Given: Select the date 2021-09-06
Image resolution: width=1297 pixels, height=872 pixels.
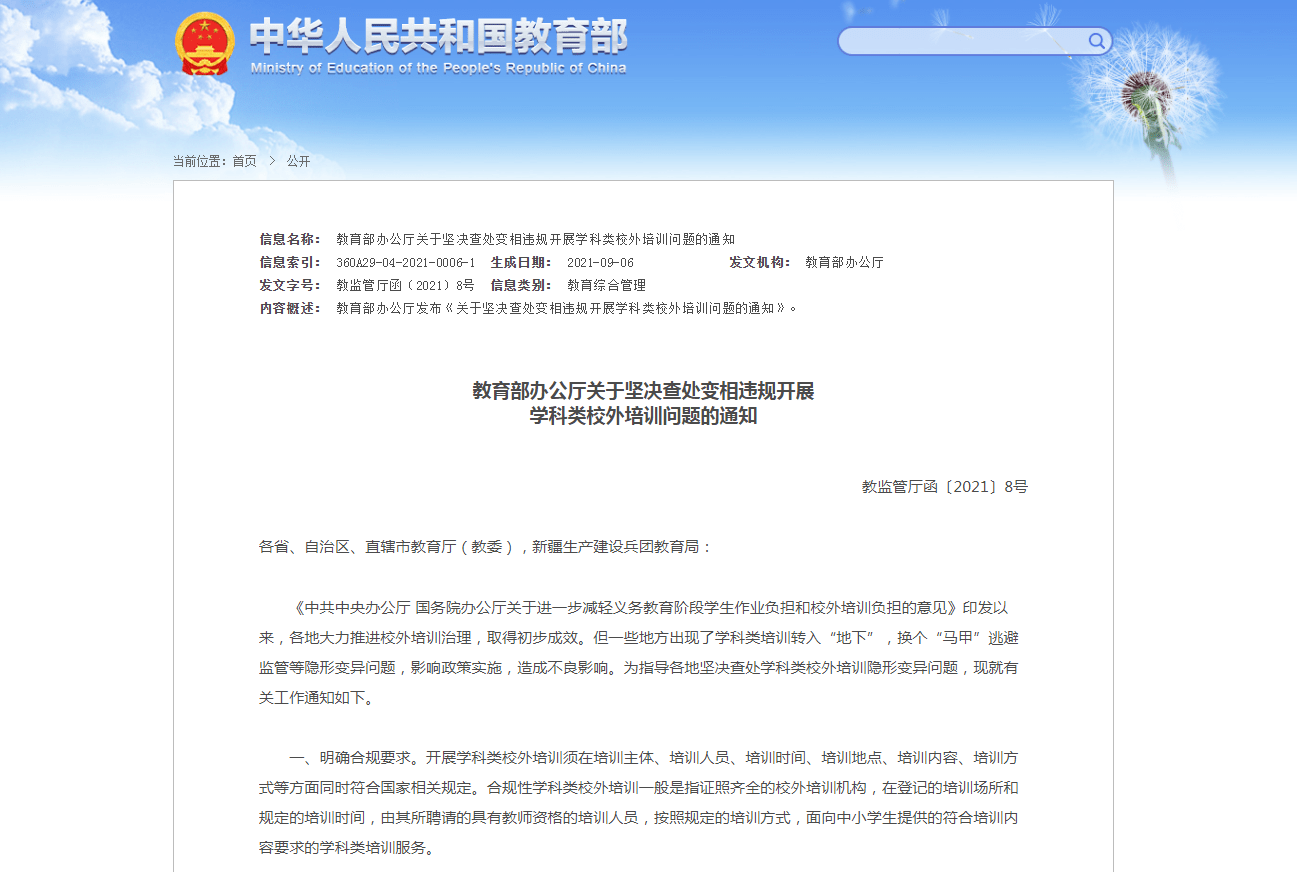Looking at the screenshot, I should 600,262.
